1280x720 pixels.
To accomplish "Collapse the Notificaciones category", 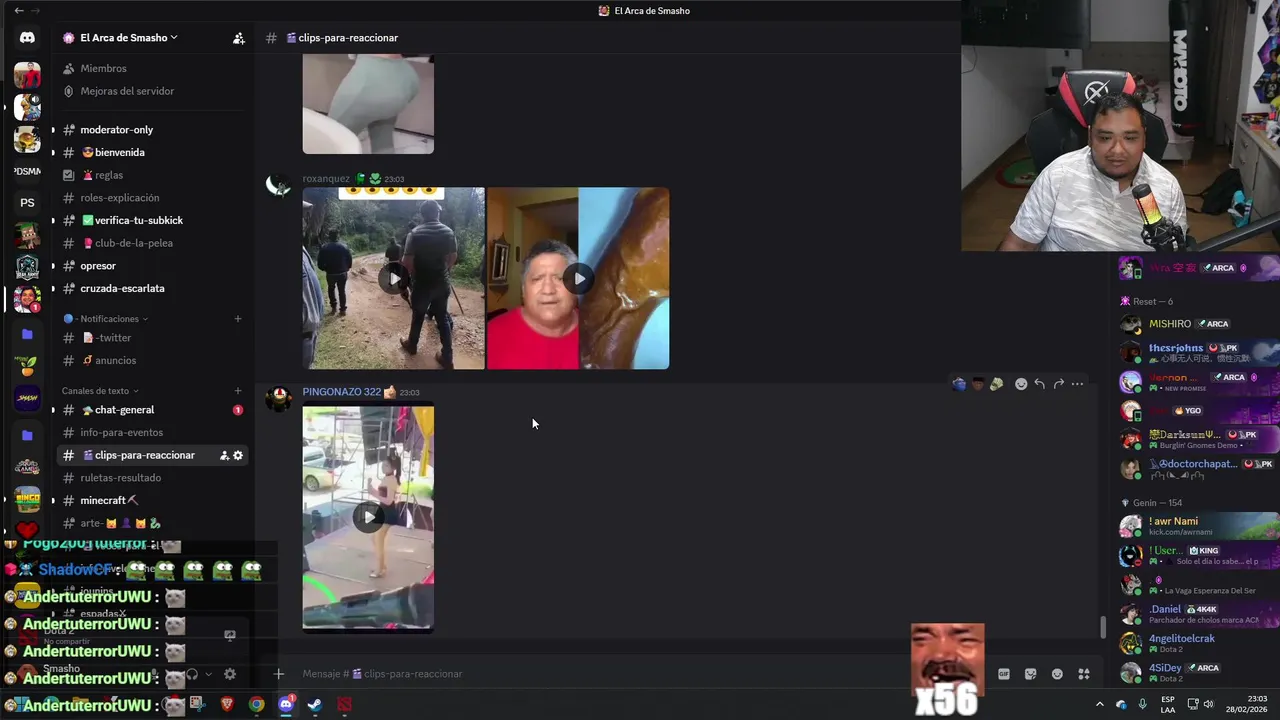I will [x=105, y=319].
